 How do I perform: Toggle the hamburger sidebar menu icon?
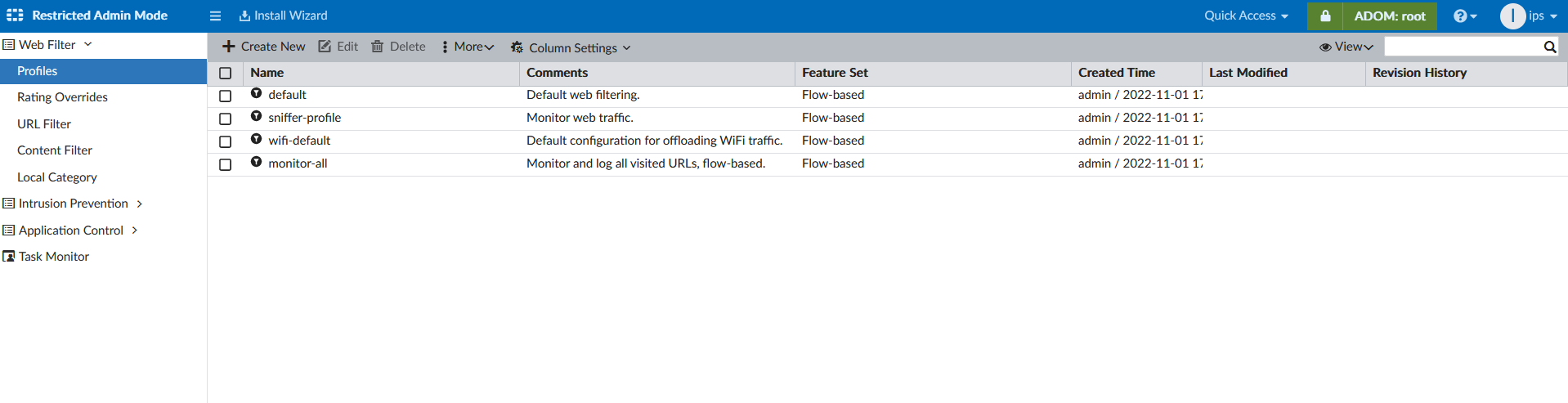(215, 16)
